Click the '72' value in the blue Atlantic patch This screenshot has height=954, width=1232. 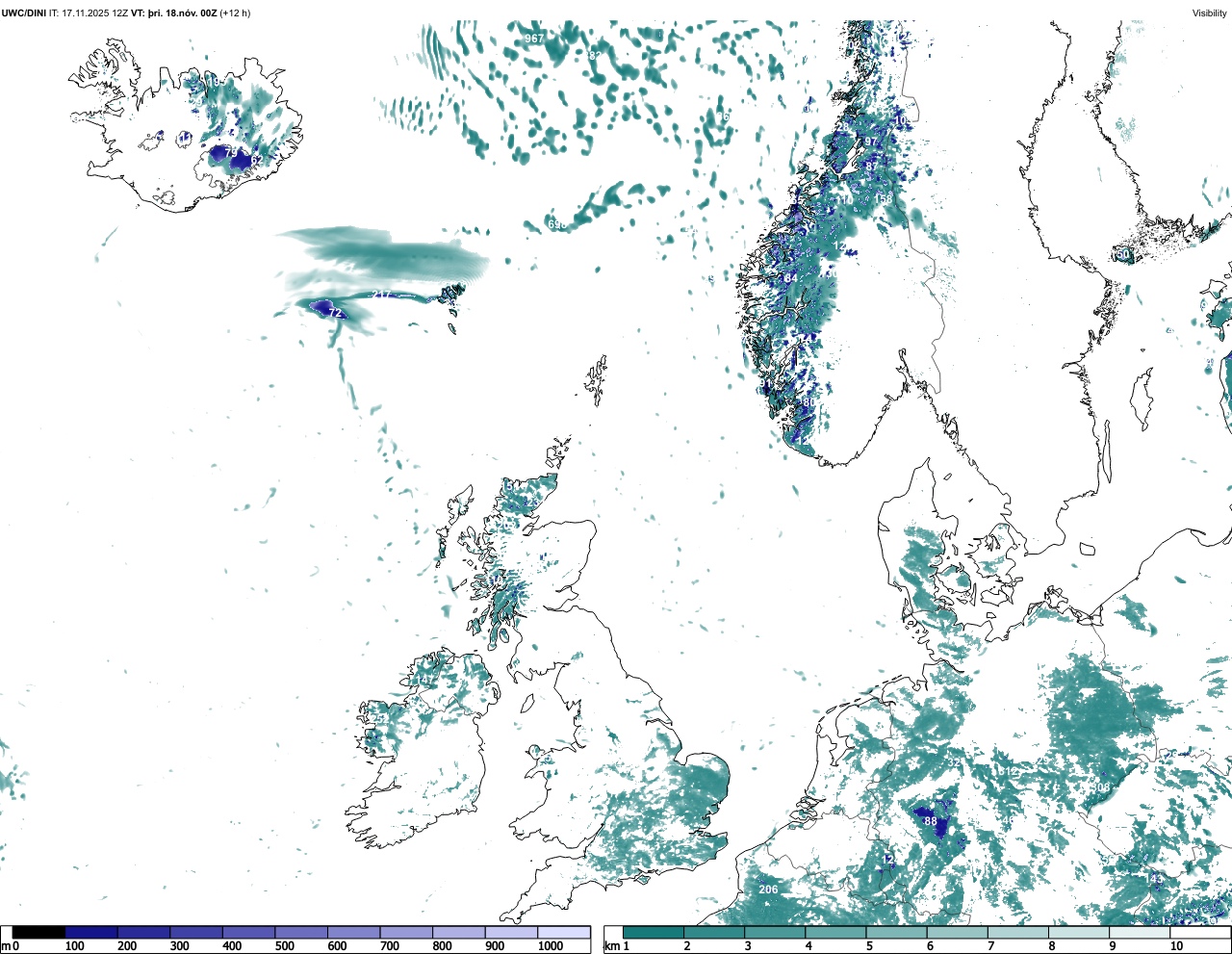click(335, 313)
